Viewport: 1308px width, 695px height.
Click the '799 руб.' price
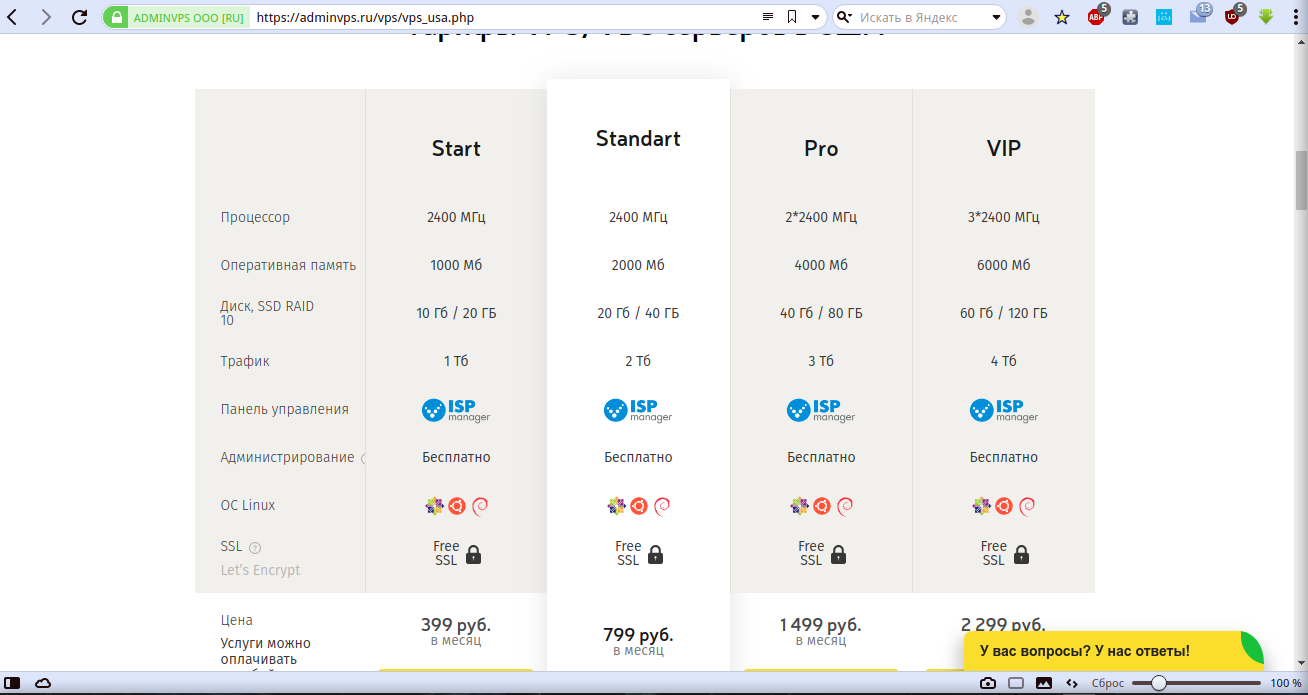point(638,635)
